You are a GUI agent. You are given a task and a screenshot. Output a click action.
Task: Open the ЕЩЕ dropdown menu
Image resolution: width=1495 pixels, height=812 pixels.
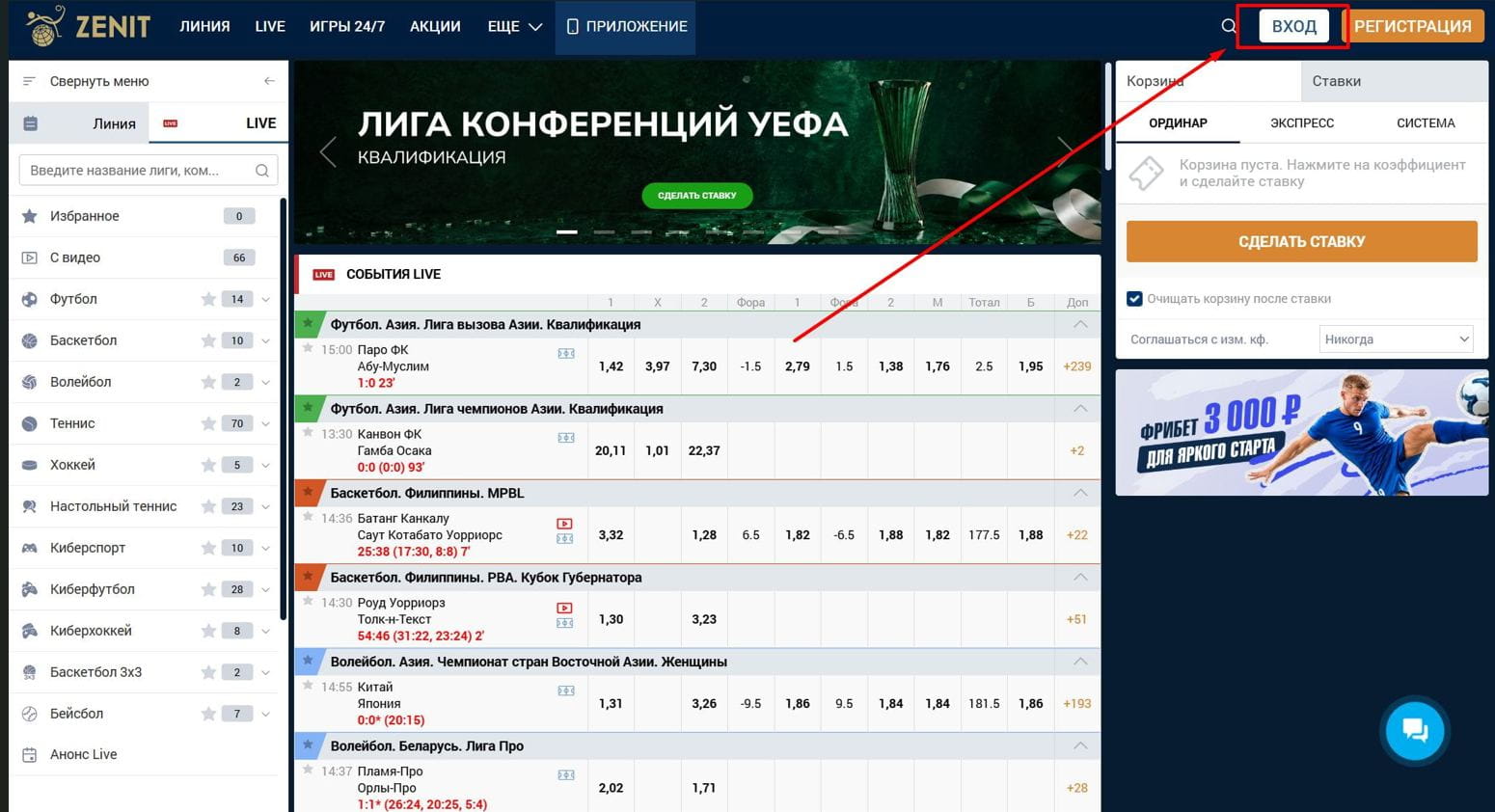click(514, 26)
